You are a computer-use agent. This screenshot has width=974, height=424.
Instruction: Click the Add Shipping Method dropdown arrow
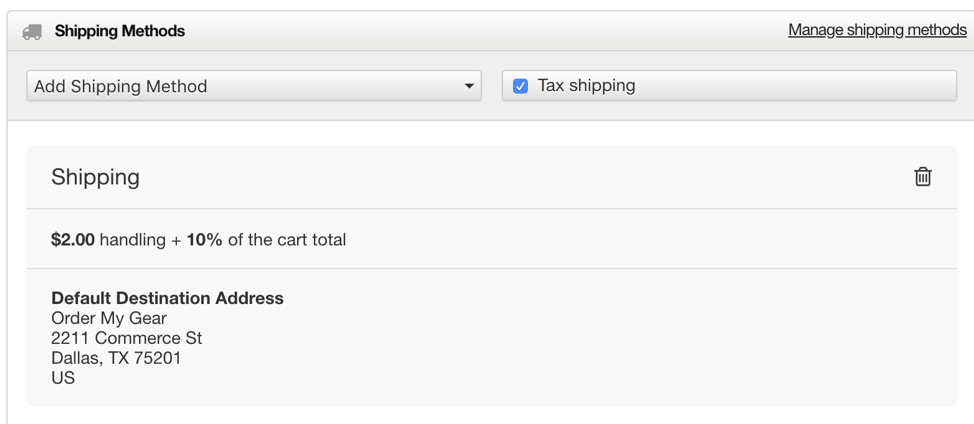pos(469,86)
